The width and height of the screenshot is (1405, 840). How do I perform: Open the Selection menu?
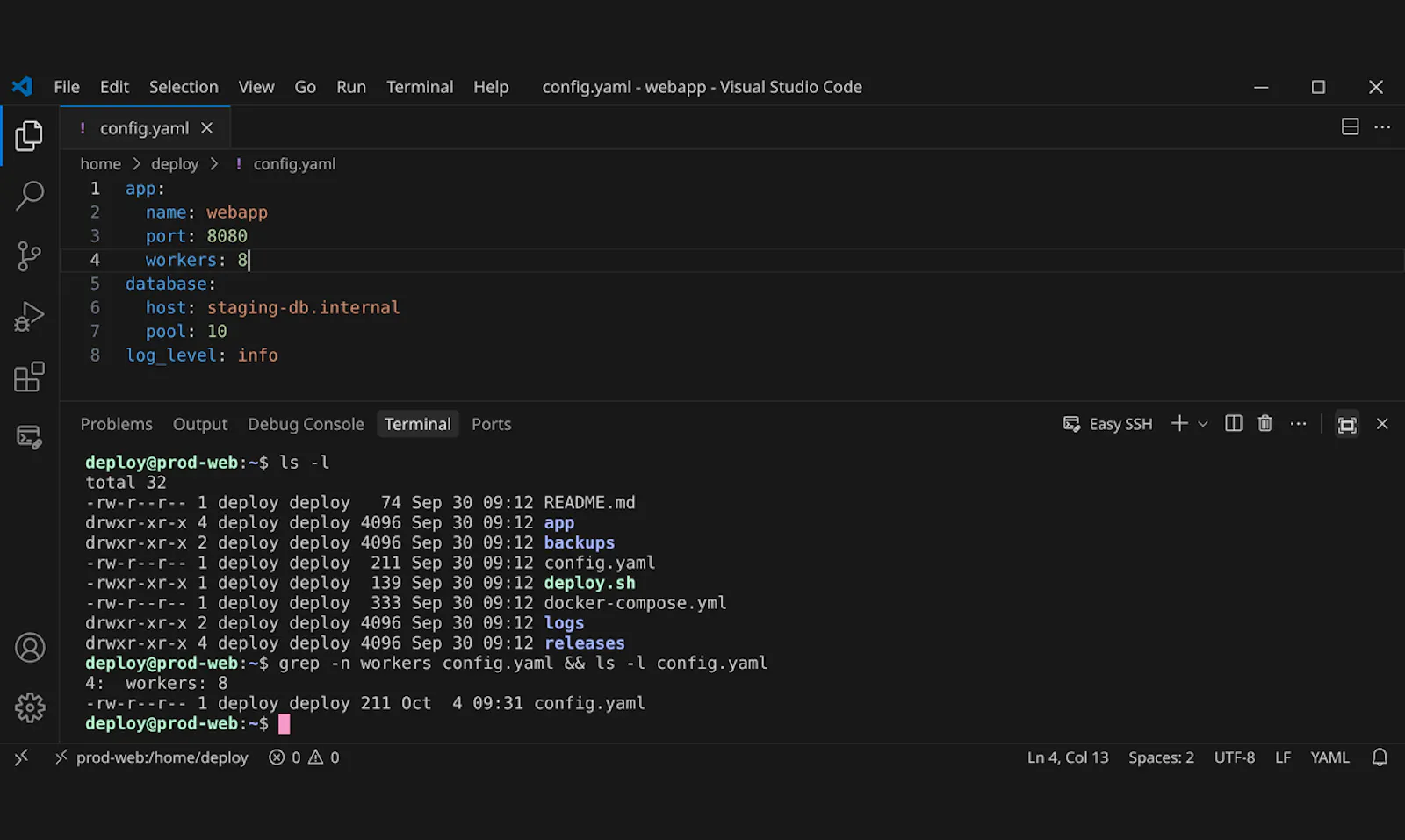184,87
